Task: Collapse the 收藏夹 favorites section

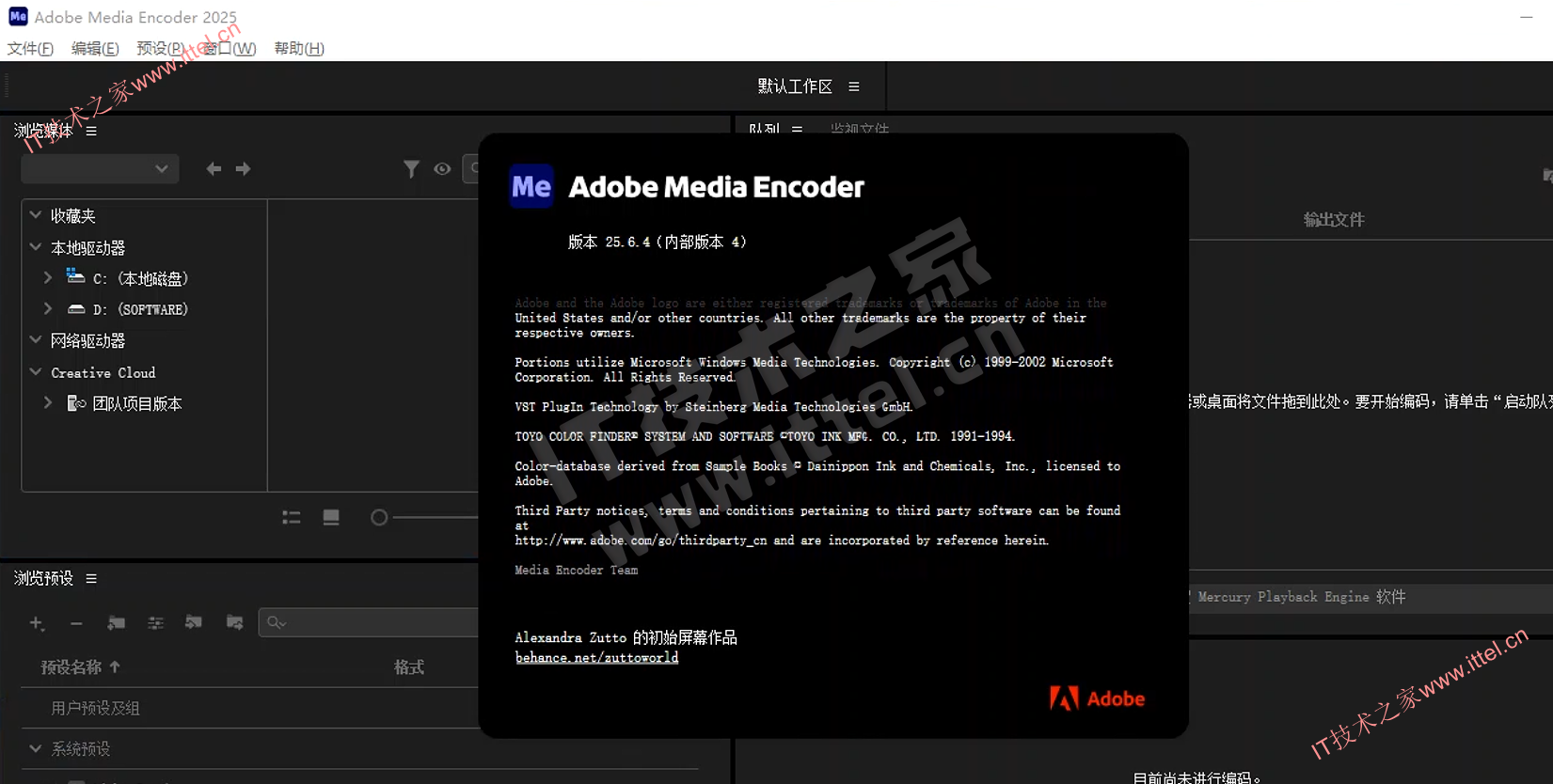Action: 36,215
